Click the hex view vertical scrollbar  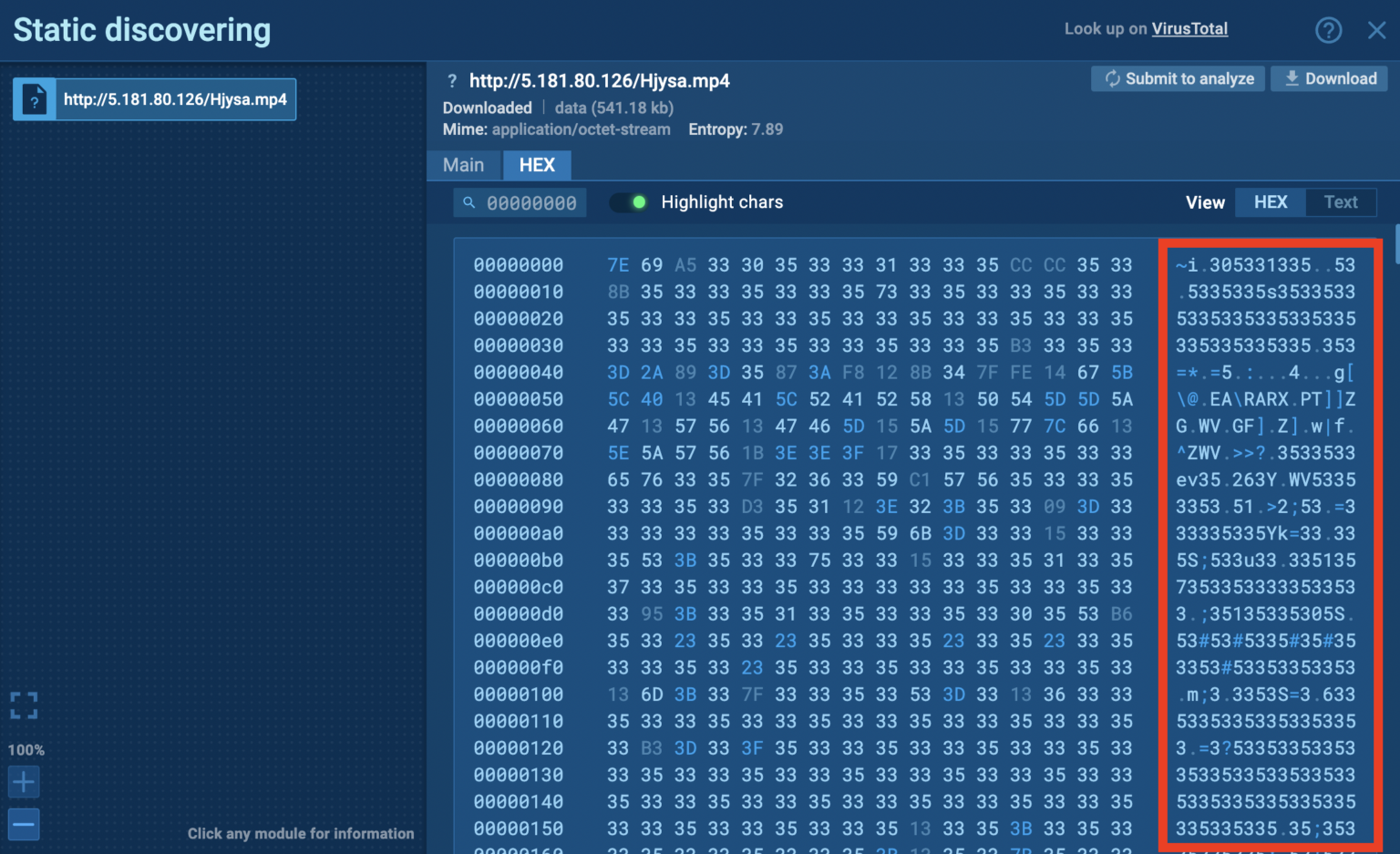(x=1395, y=246)
